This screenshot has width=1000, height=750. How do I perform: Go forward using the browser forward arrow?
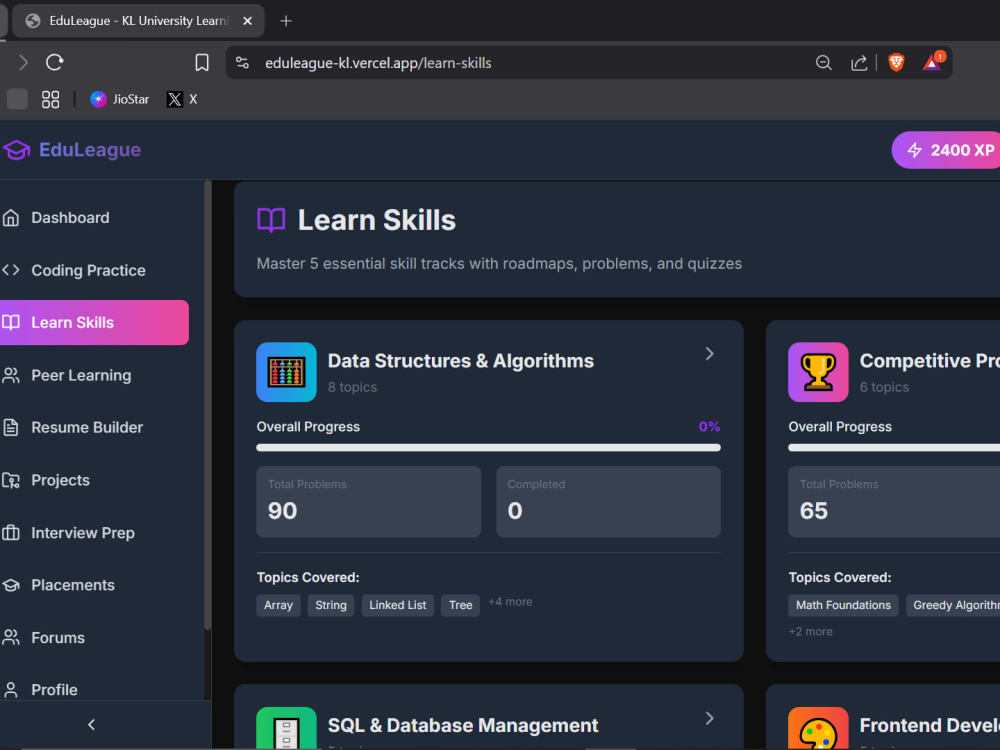[24, 62]
